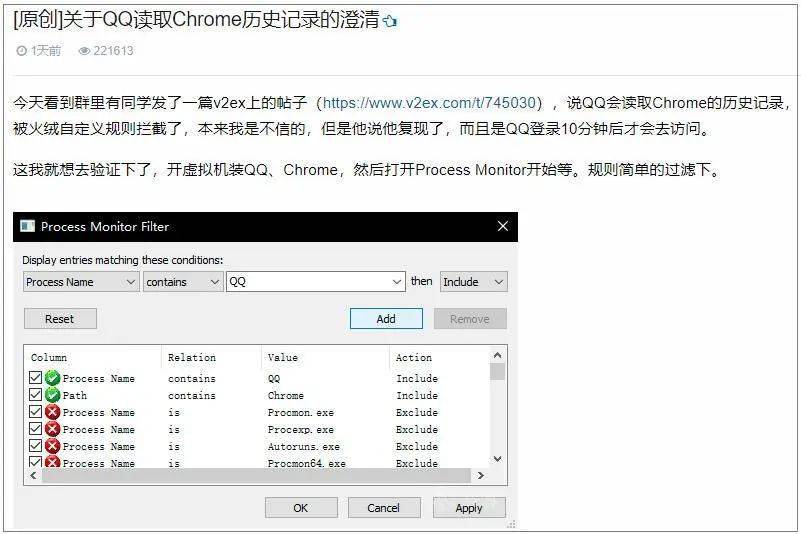Click the Process Monitor Filter title bar icon
The width and height of the screenshot is (801, 534).
point(27,226)
